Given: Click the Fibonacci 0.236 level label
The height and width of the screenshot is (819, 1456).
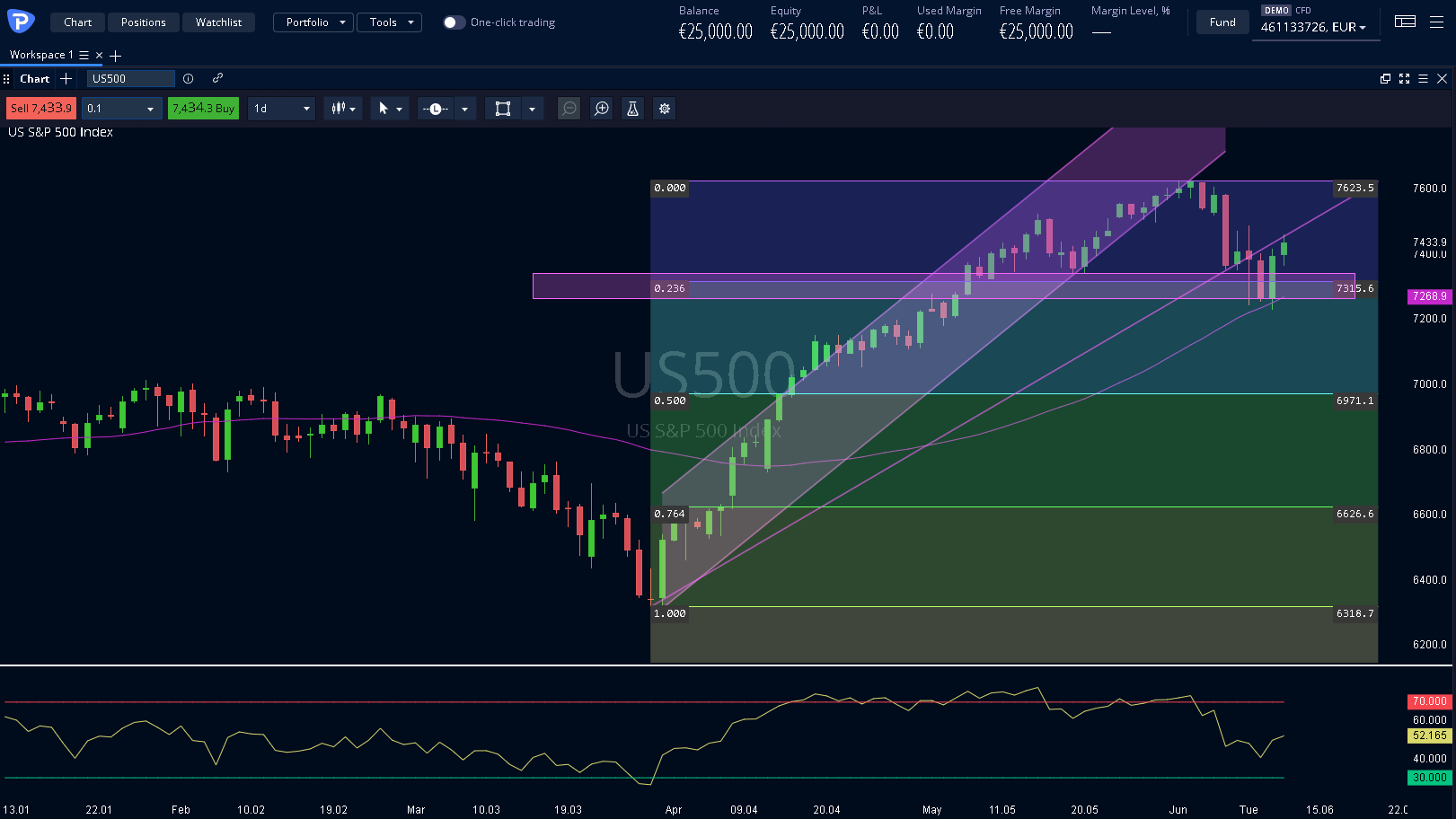Looking at the screenshot, I should (x=669, y=288).
